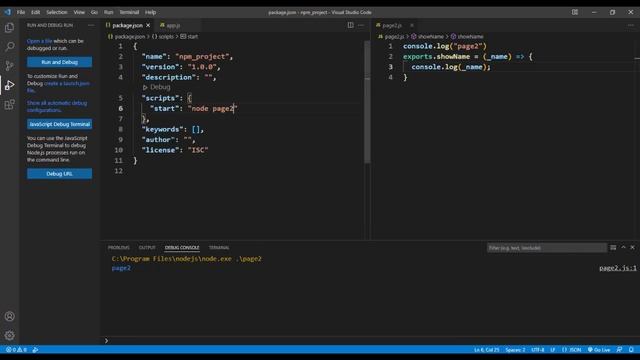Viewport: 640px width, 360px height.
Task: Change indentation via Spaces: 2 indicator
Action: (x=515, y=350)
